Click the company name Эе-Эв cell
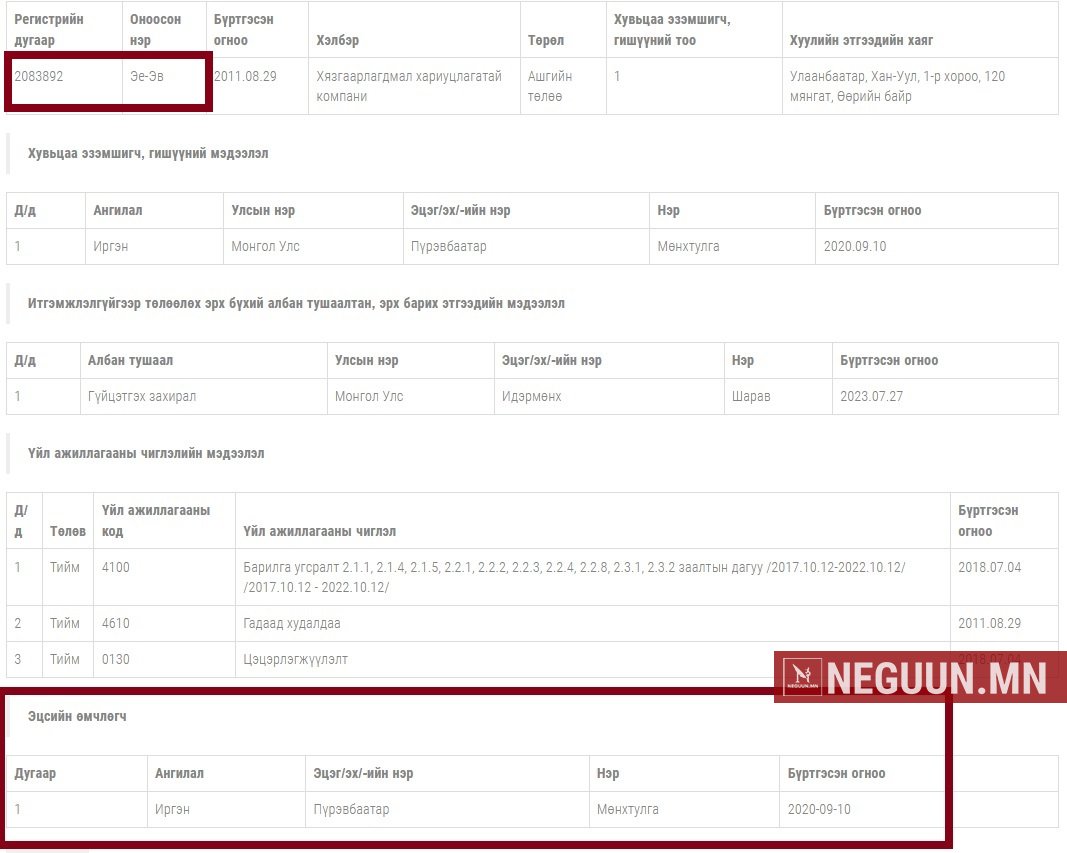The width and height of the screenshot is (1067, 853). pos(147,76)
